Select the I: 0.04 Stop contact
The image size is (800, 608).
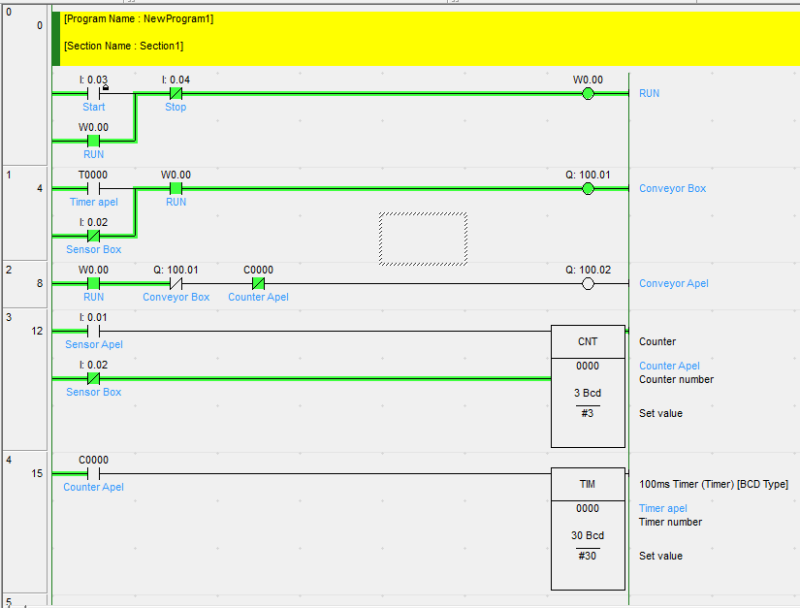(x=176, y=94)
